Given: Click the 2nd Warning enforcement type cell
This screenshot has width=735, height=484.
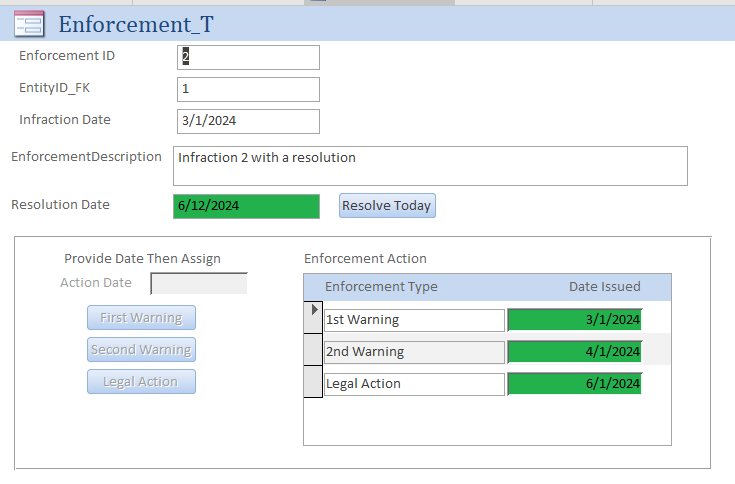Looking at the screenshot, I should click(x=414, y=352).
